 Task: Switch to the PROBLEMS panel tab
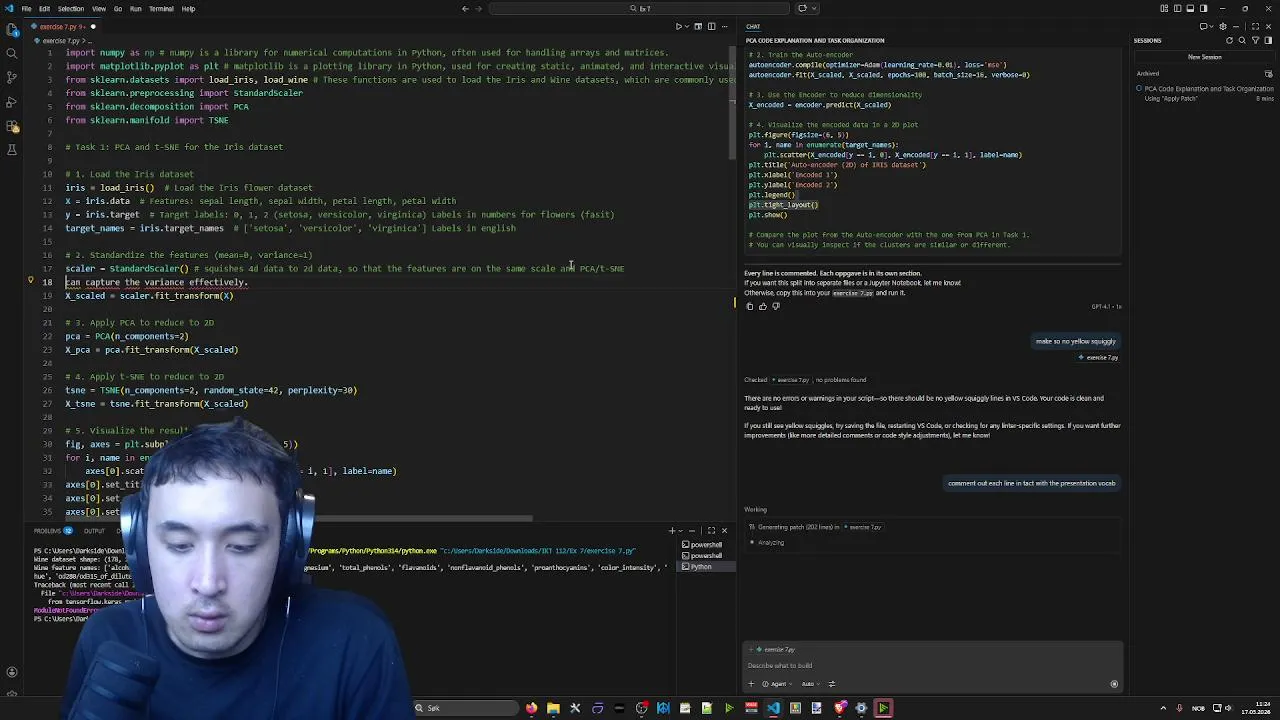(51, 531)
